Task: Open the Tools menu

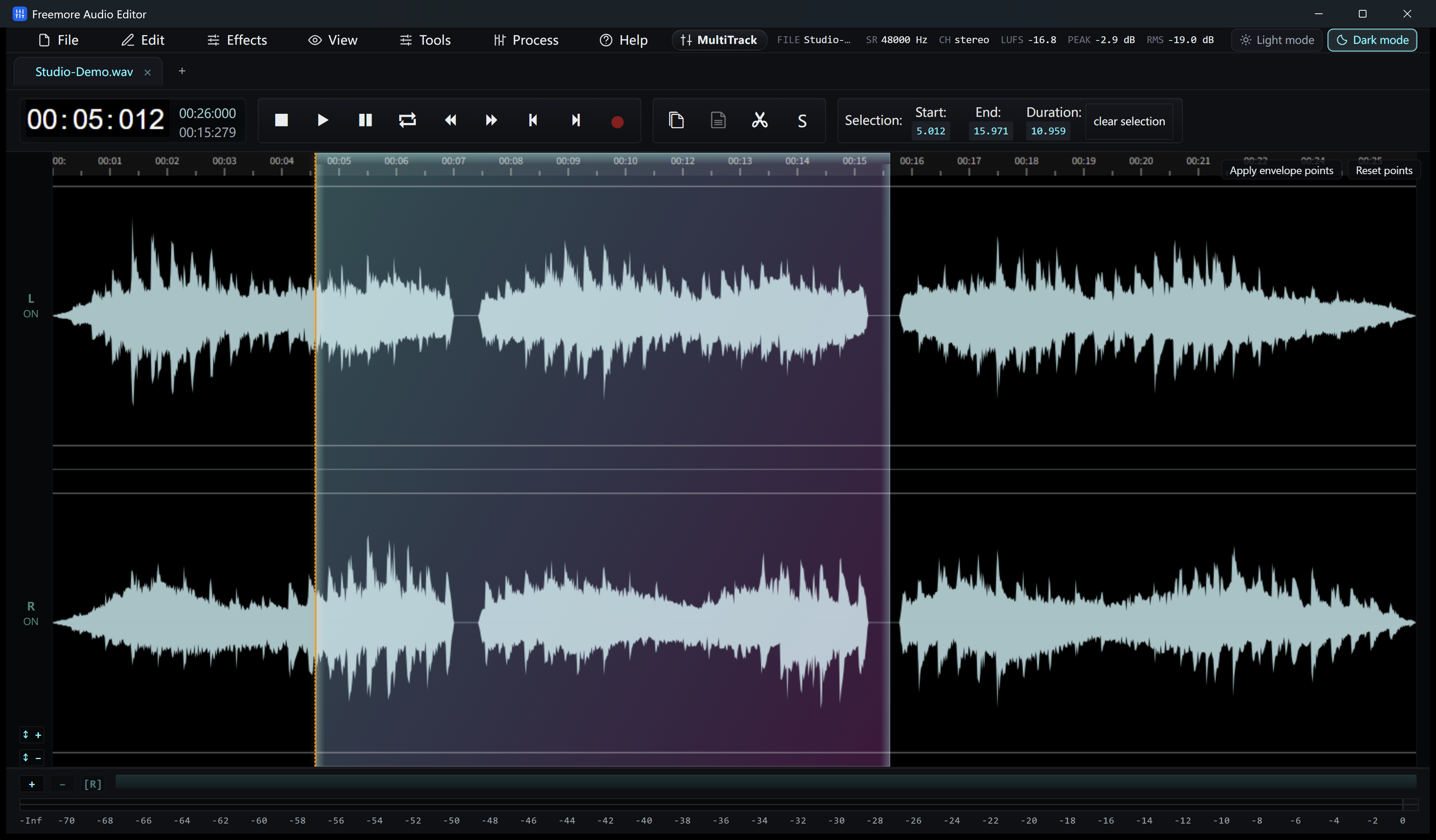Action: pos(425,40)
